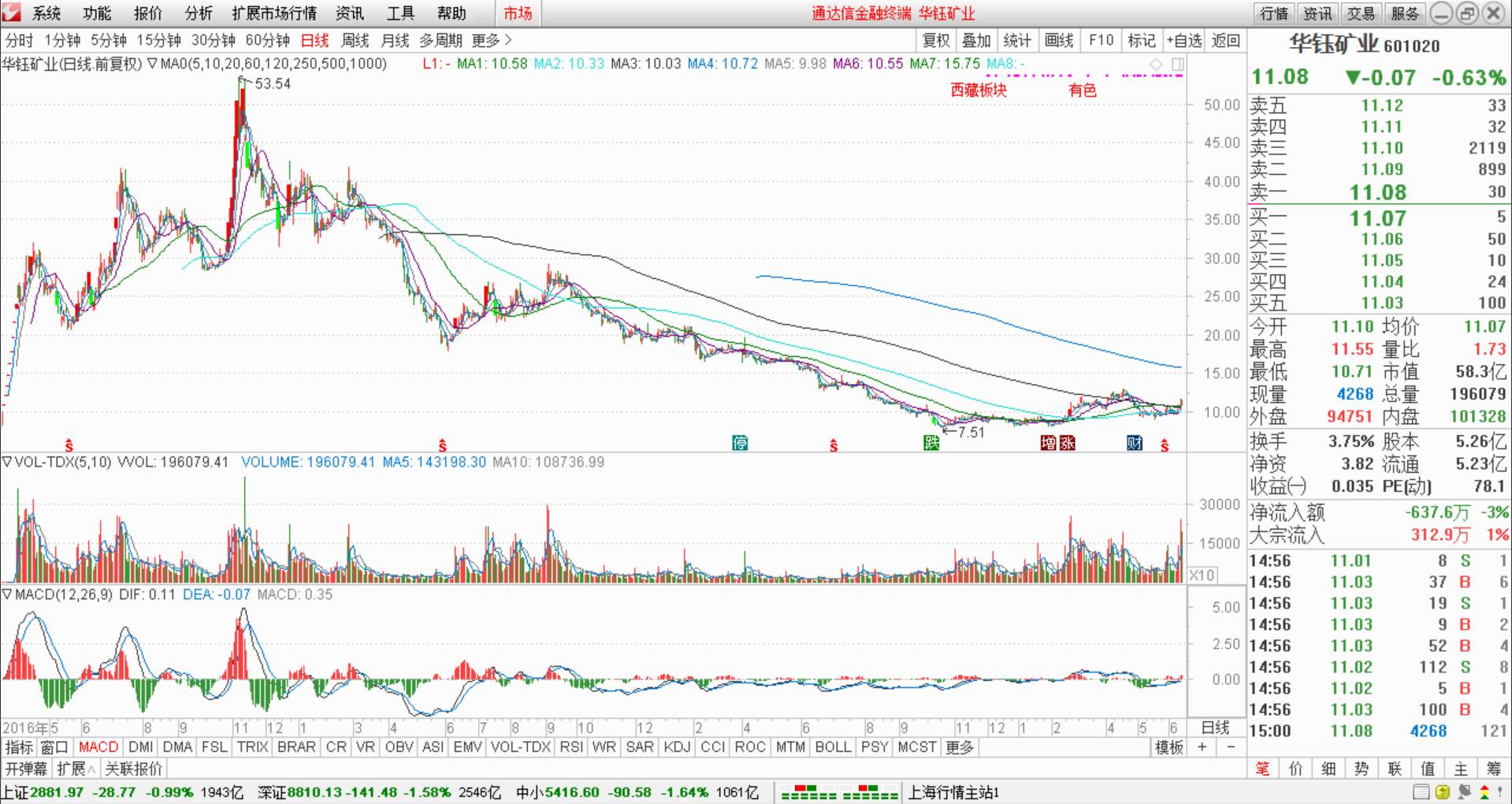Click the X10 volume scale label
The image size is (1512, 804).
click(x=1202, y=575)
